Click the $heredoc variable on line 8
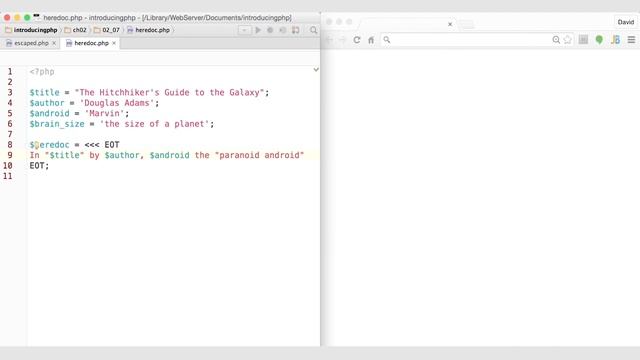 (x=49, y=145)
